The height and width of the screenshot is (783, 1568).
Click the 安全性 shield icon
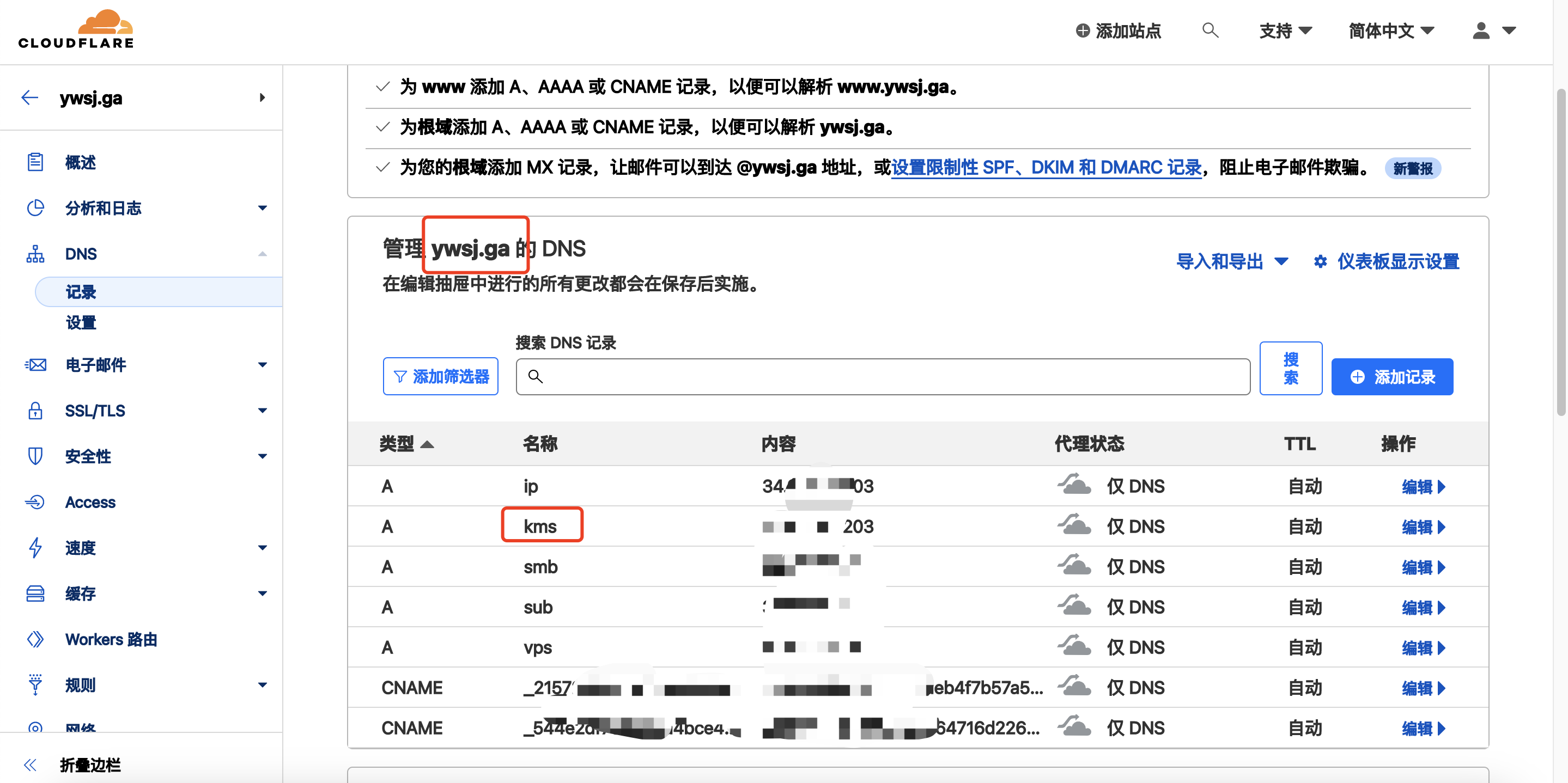point(35,456)
